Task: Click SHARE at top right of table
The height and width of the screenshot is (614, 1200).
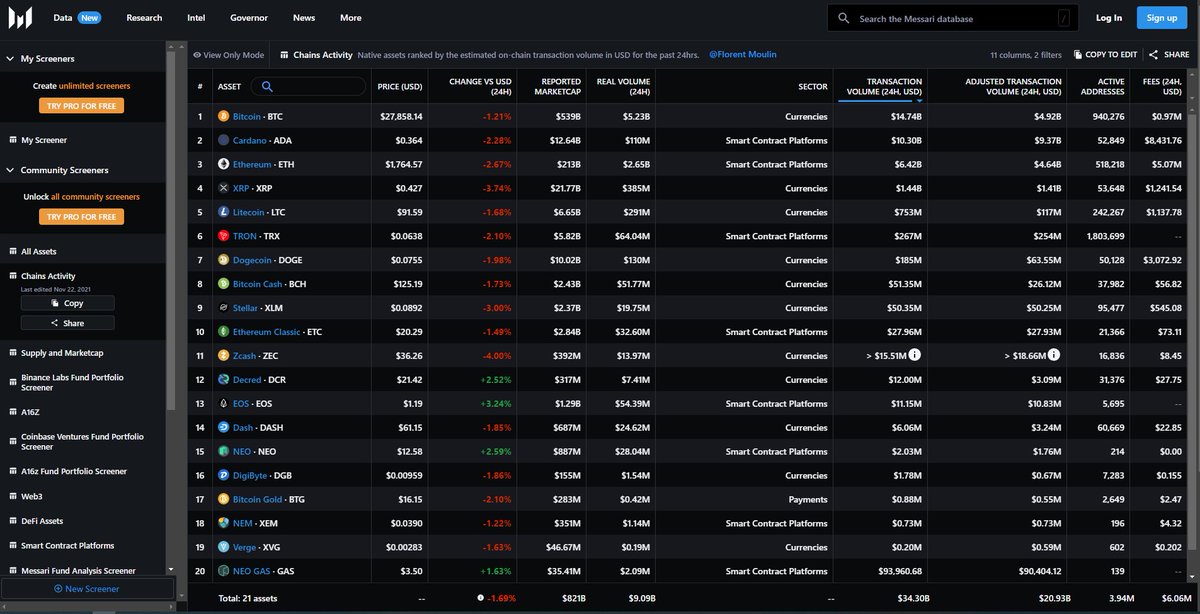Action: click(x=1169, y=55)
